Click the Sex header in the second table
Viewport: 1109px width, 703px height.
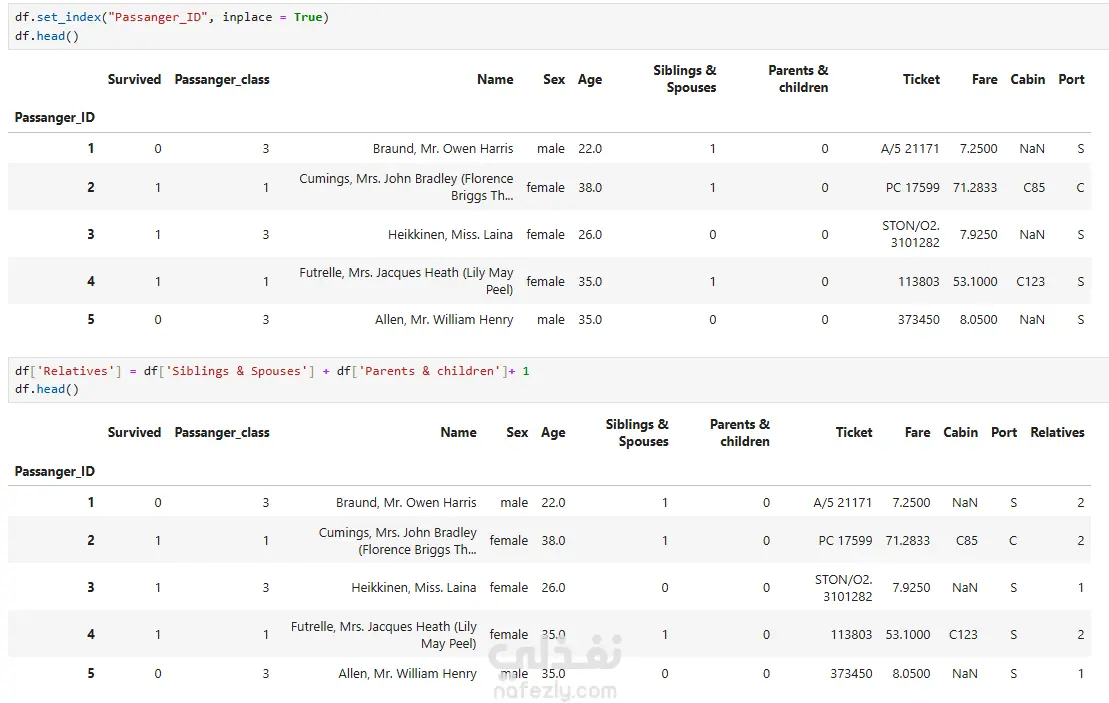[517, 432]
